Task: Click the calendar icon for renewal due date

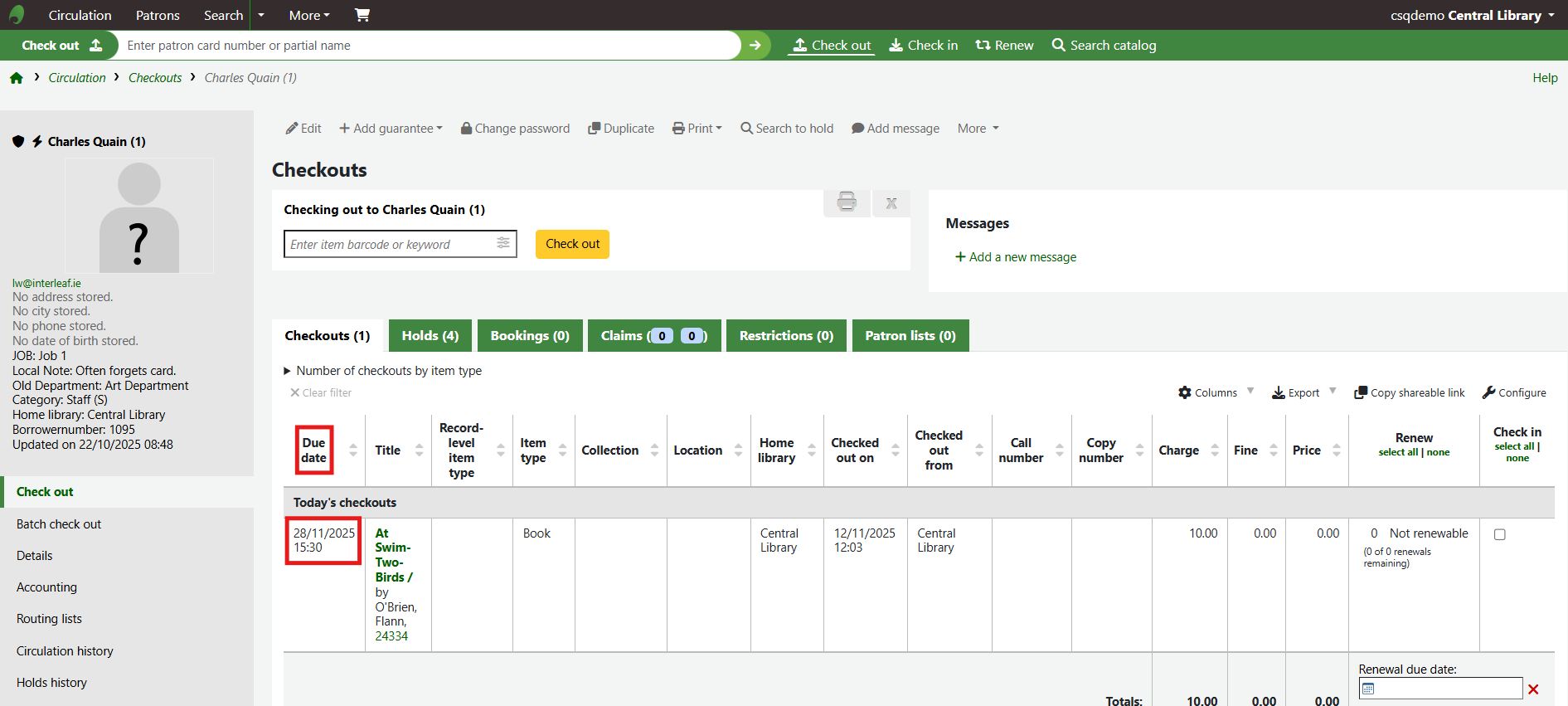Action: pyautogui.click(x=1369, y=689)
